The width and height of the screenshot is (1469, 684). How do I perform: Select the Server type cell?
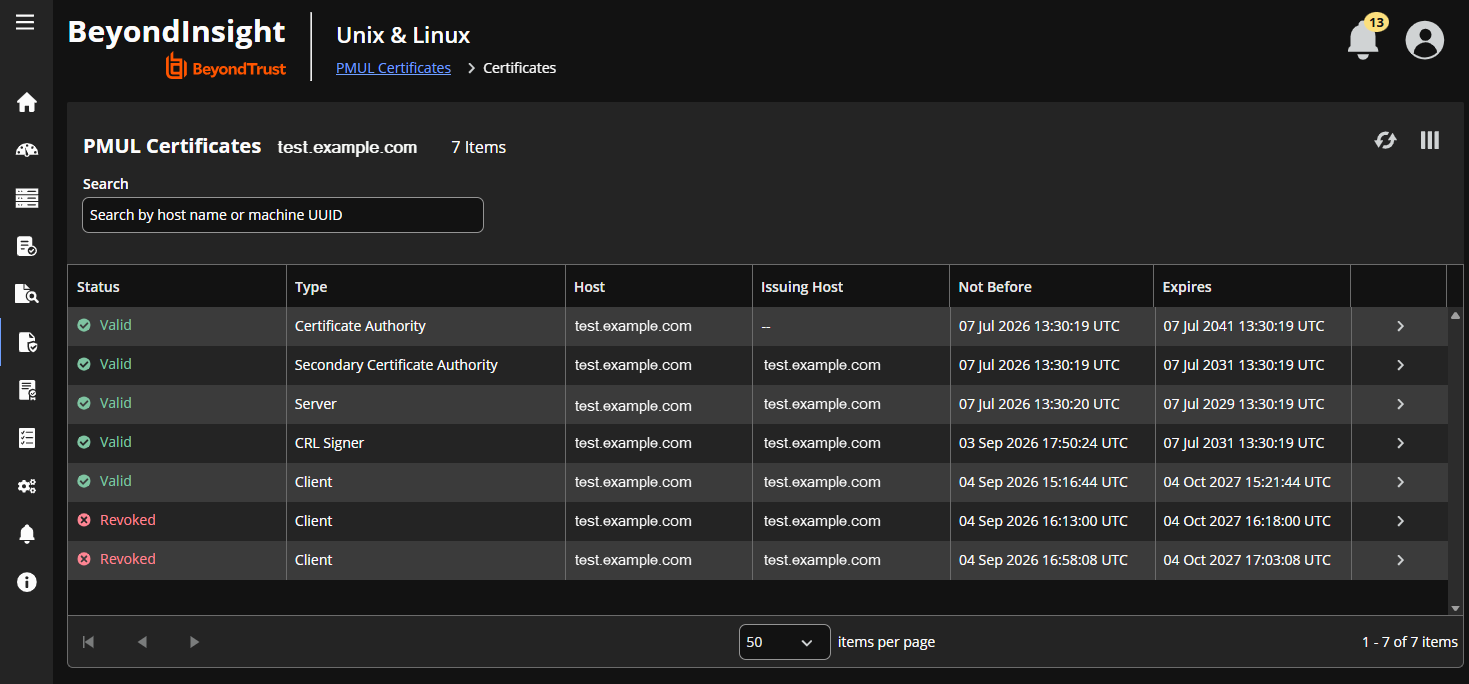point(315,404)
